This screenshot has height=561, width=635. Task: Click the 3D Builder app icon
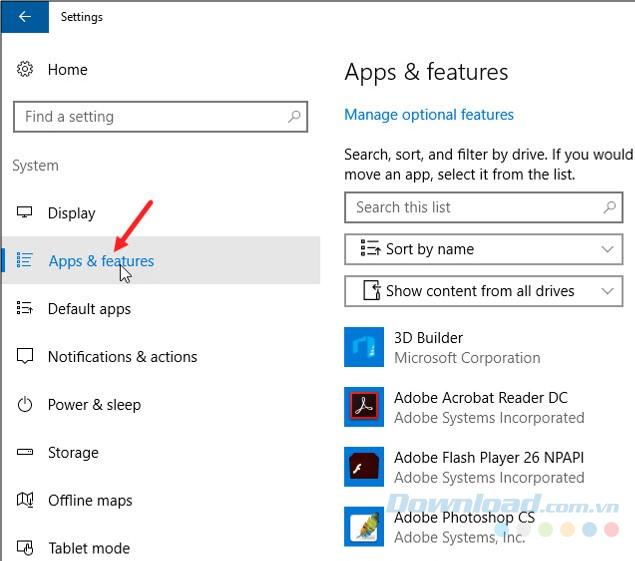click(364, 347)
